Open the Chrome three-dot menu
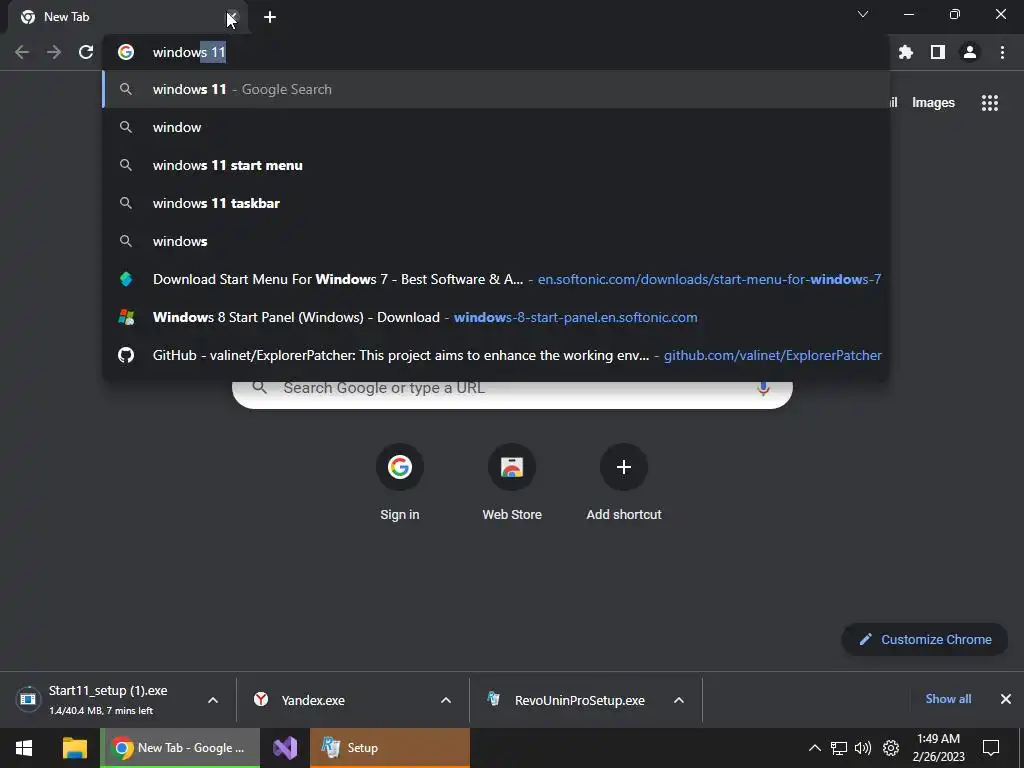The width and height of the screenshot is (1024, 768). pyautogui.click(x=1002, y=52)
